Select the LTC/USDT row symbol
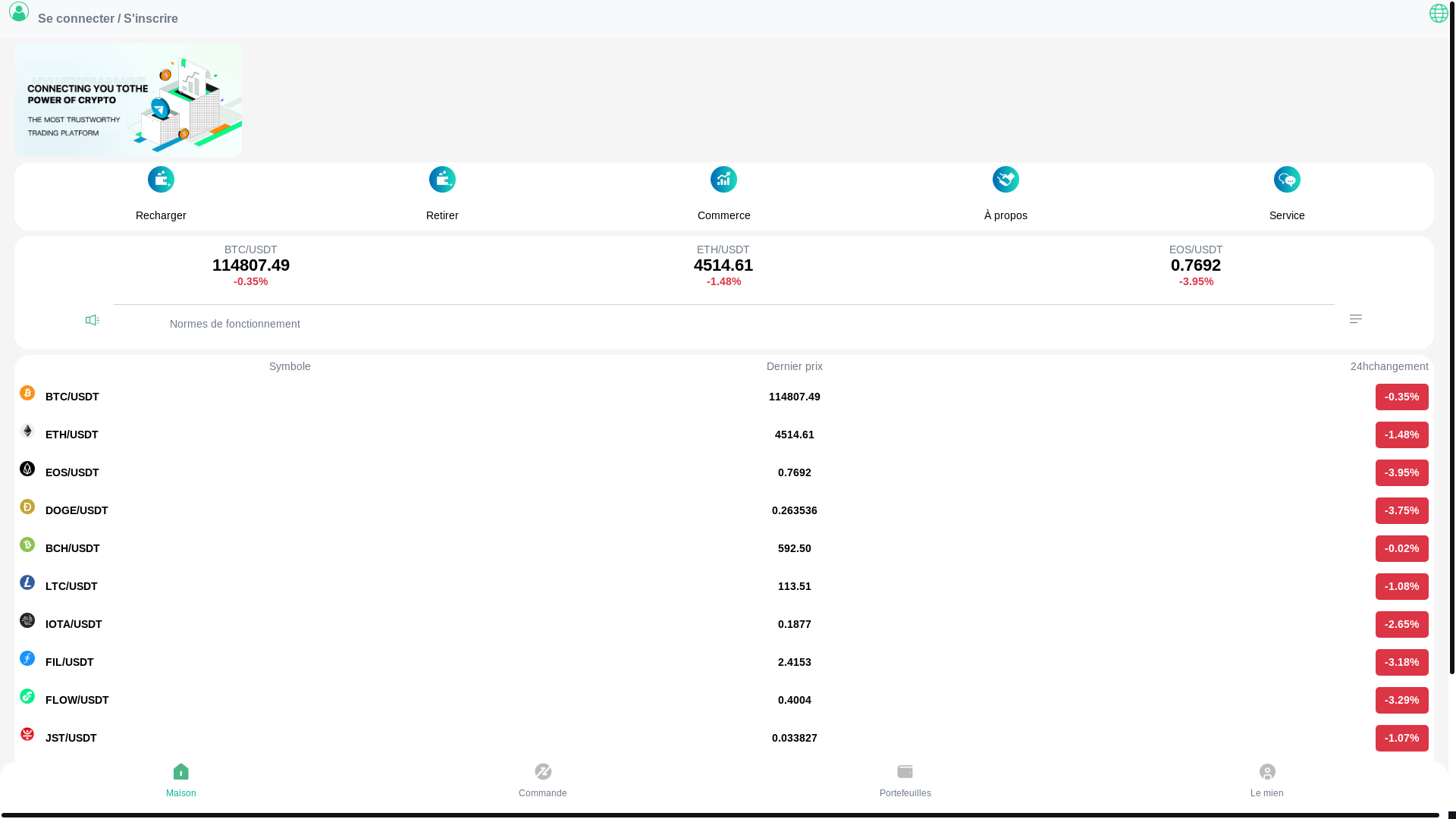The image size is (1456, 819). (71, 586)
